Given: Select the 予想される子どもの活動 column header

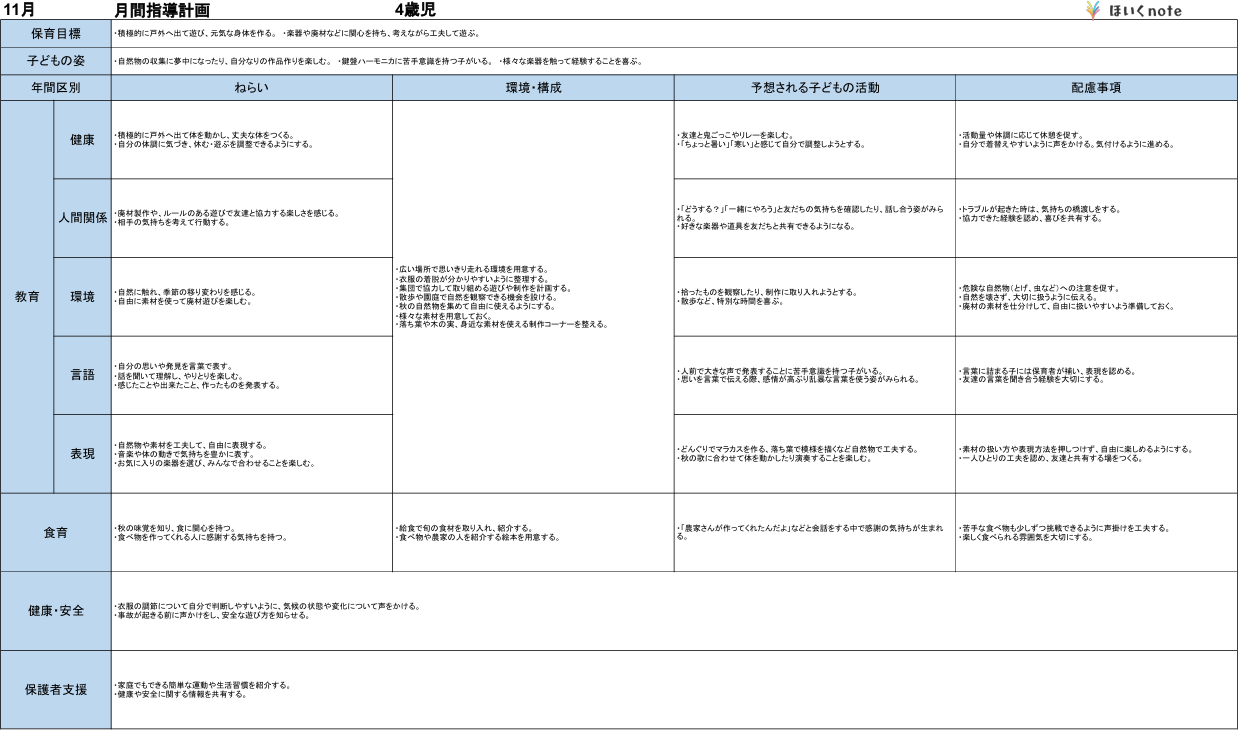Looking at the screenshot, I should (814, 88).
